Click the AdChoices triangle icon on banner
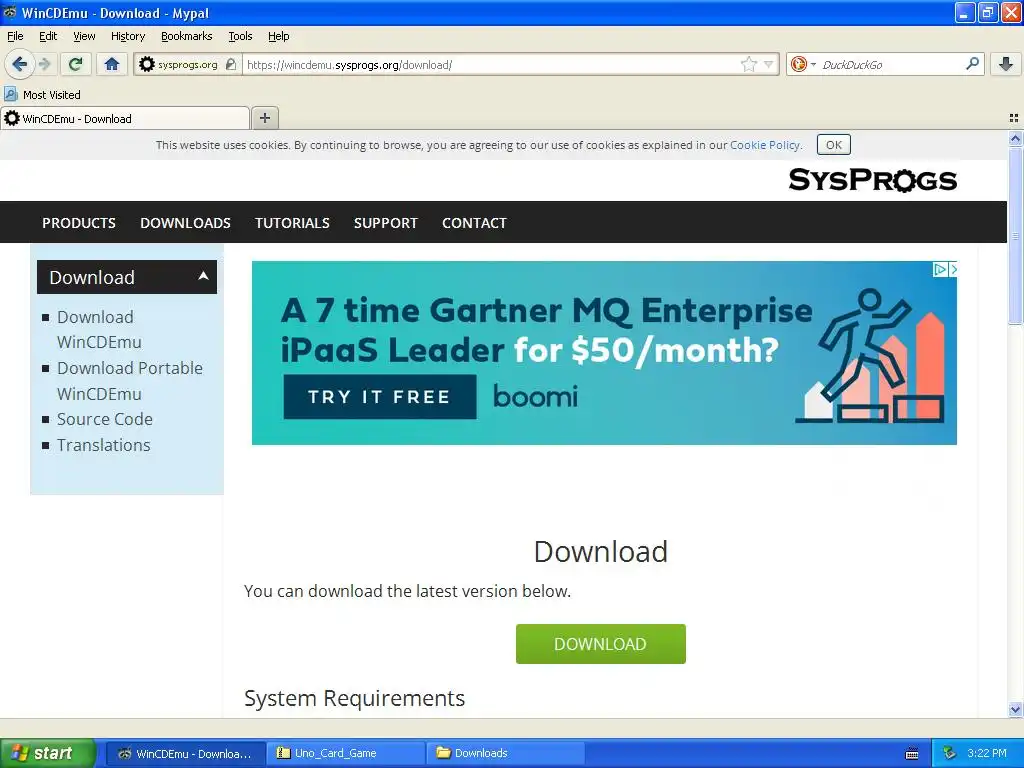Screen dimensions: 1024x768 point(940,269)
